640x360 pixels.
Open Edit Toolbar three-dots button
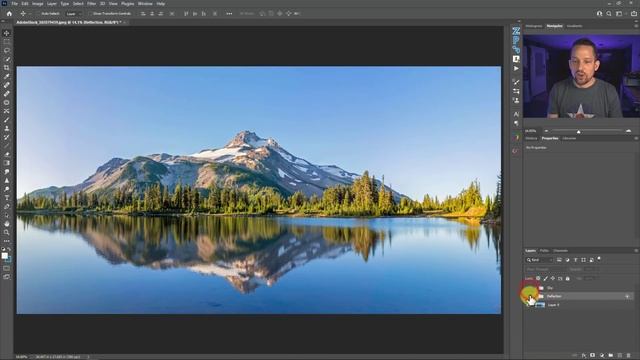pos(7,241)
